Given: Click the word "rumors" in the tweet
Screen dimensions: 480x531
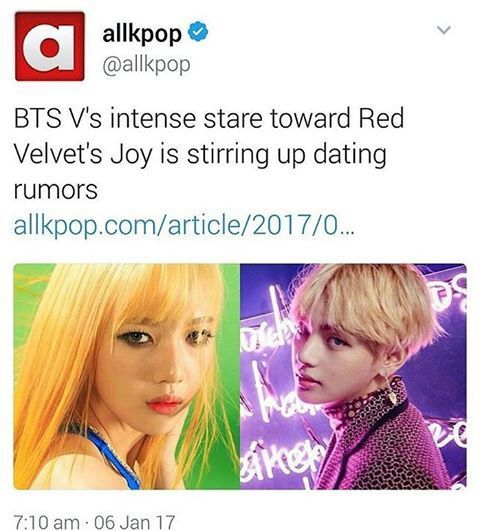Looking at the screenshot, I should click(x=56, y=190).
